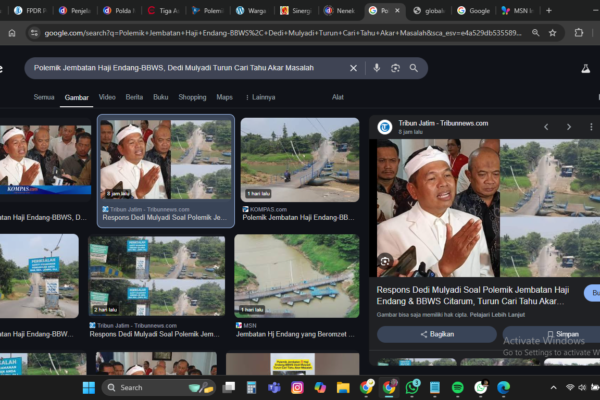The image size is (600, 400).
Task: Switch to Video results tab
Action: (107, 97)
